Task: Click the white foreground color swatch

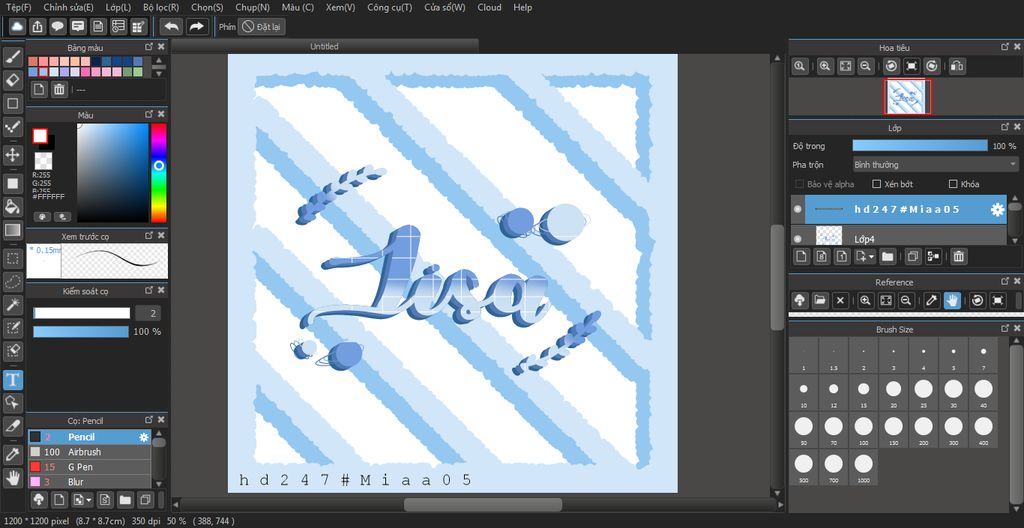Action: [40, 136]
